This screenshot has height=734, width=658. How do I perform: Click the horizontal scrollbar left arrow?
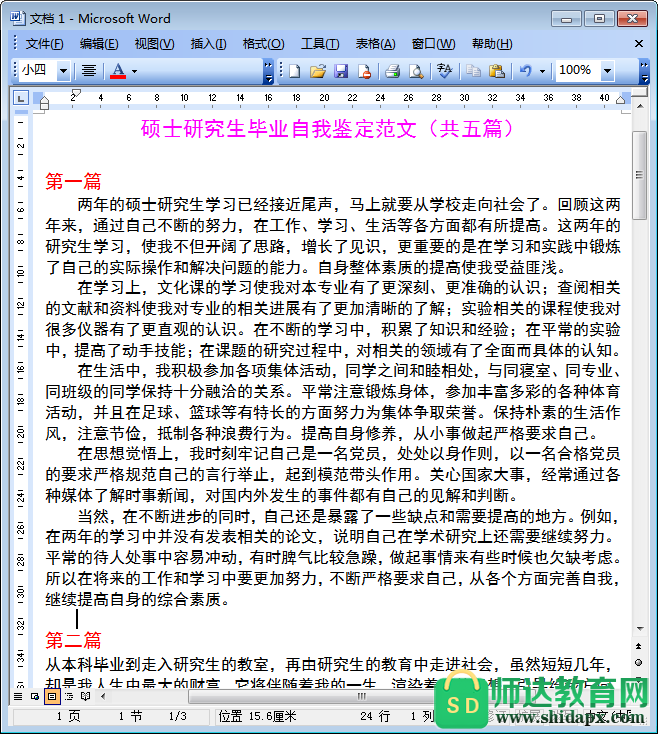click(x=103, y=697)
